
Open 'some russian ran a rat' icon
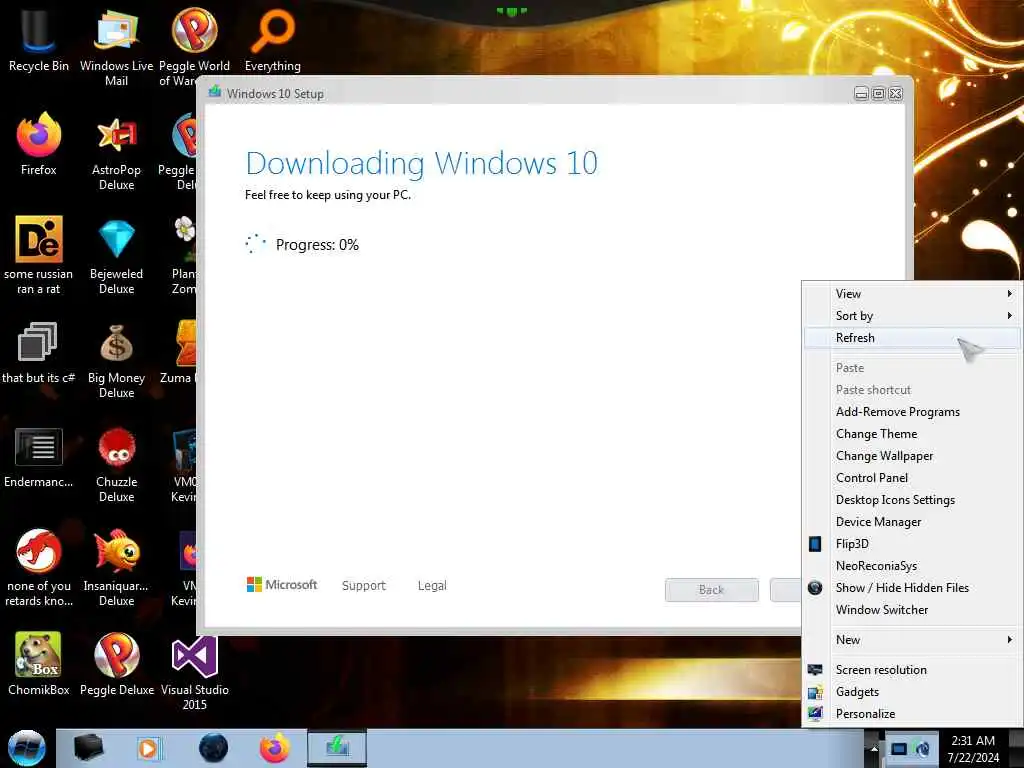click(x=39, y=255)
